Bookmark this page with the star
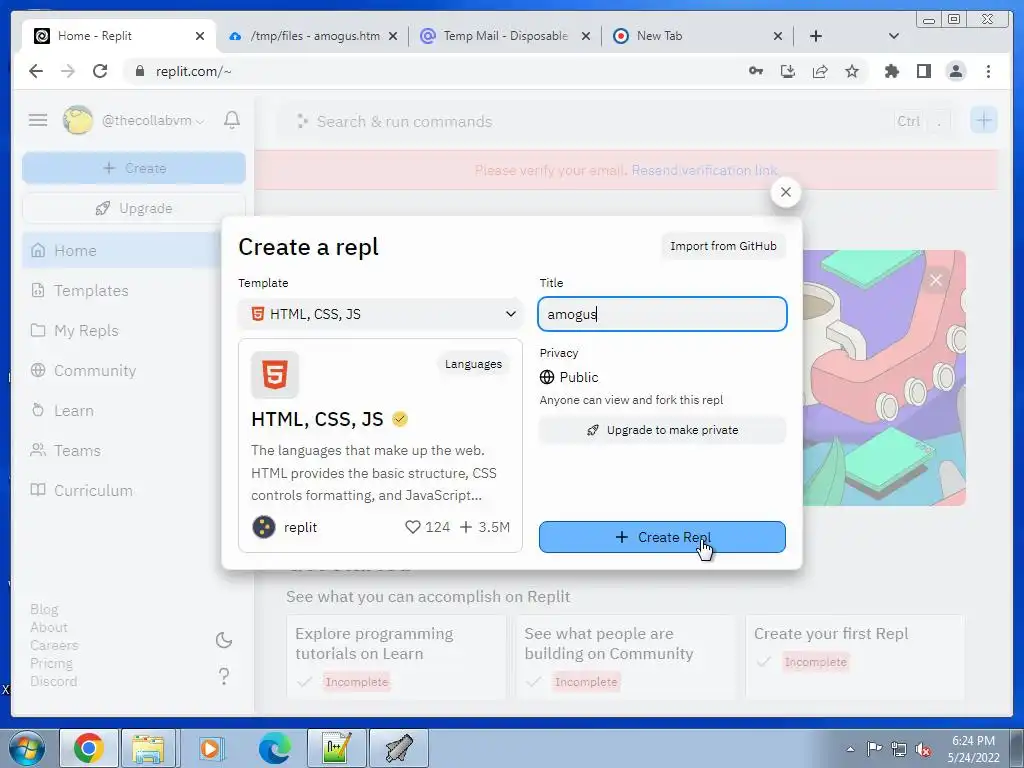The height and width of the screenshot is (768, 1024). (852, 71)
